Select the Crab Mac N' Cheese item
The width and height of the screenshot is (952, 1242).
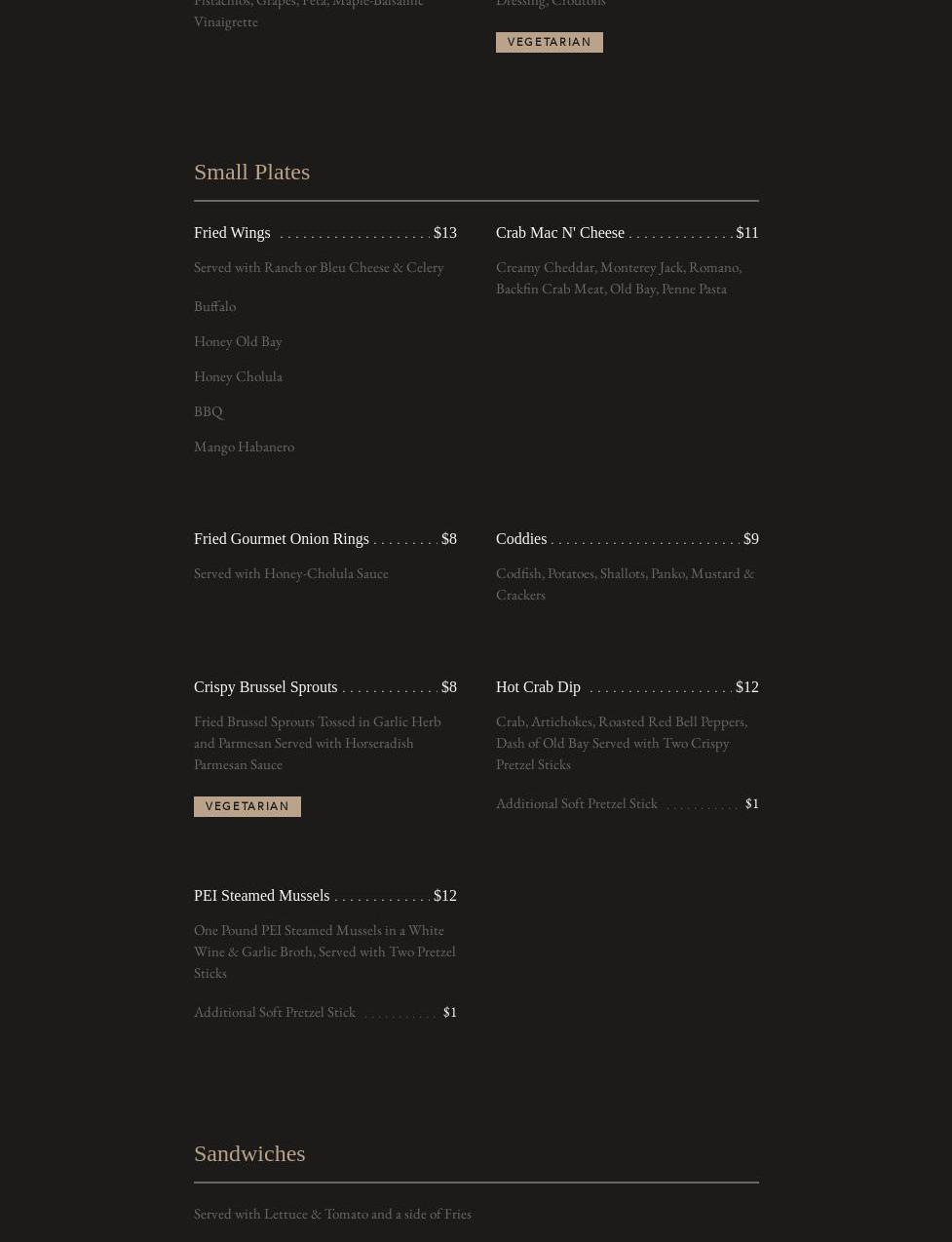[x=560, y=233]
